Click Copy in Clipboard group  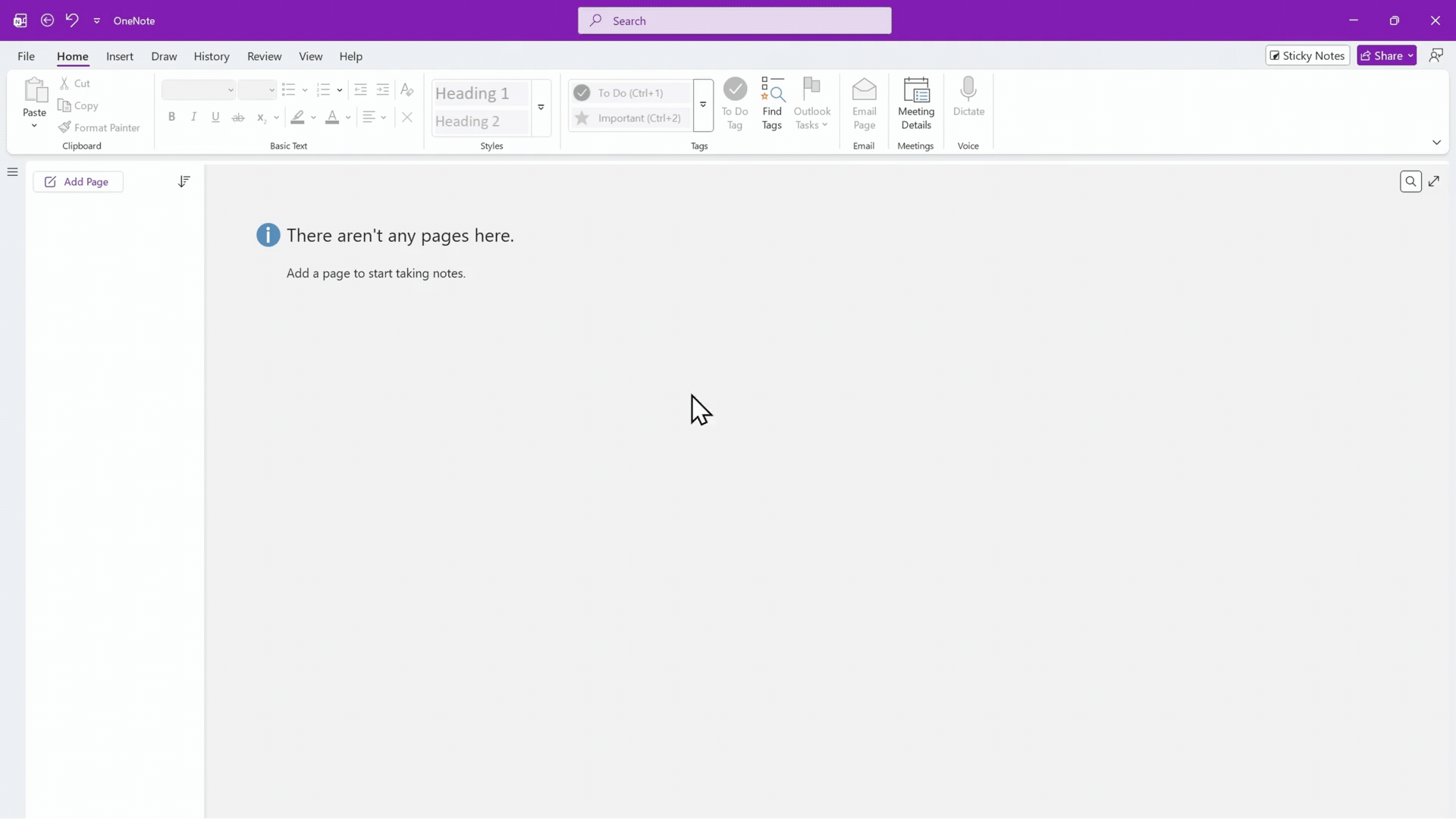pyautogui.click(x=78, y=105)
